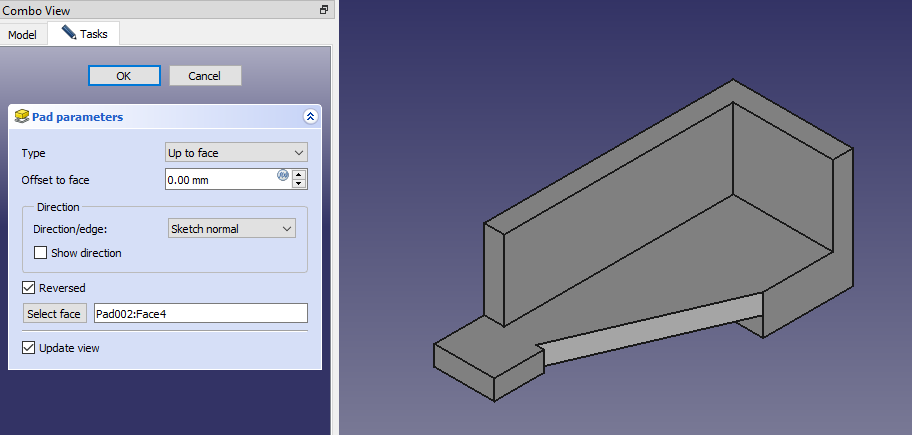Uncheck the Reversed checkbox
The image size is (912, 435).
coord(29,288)
